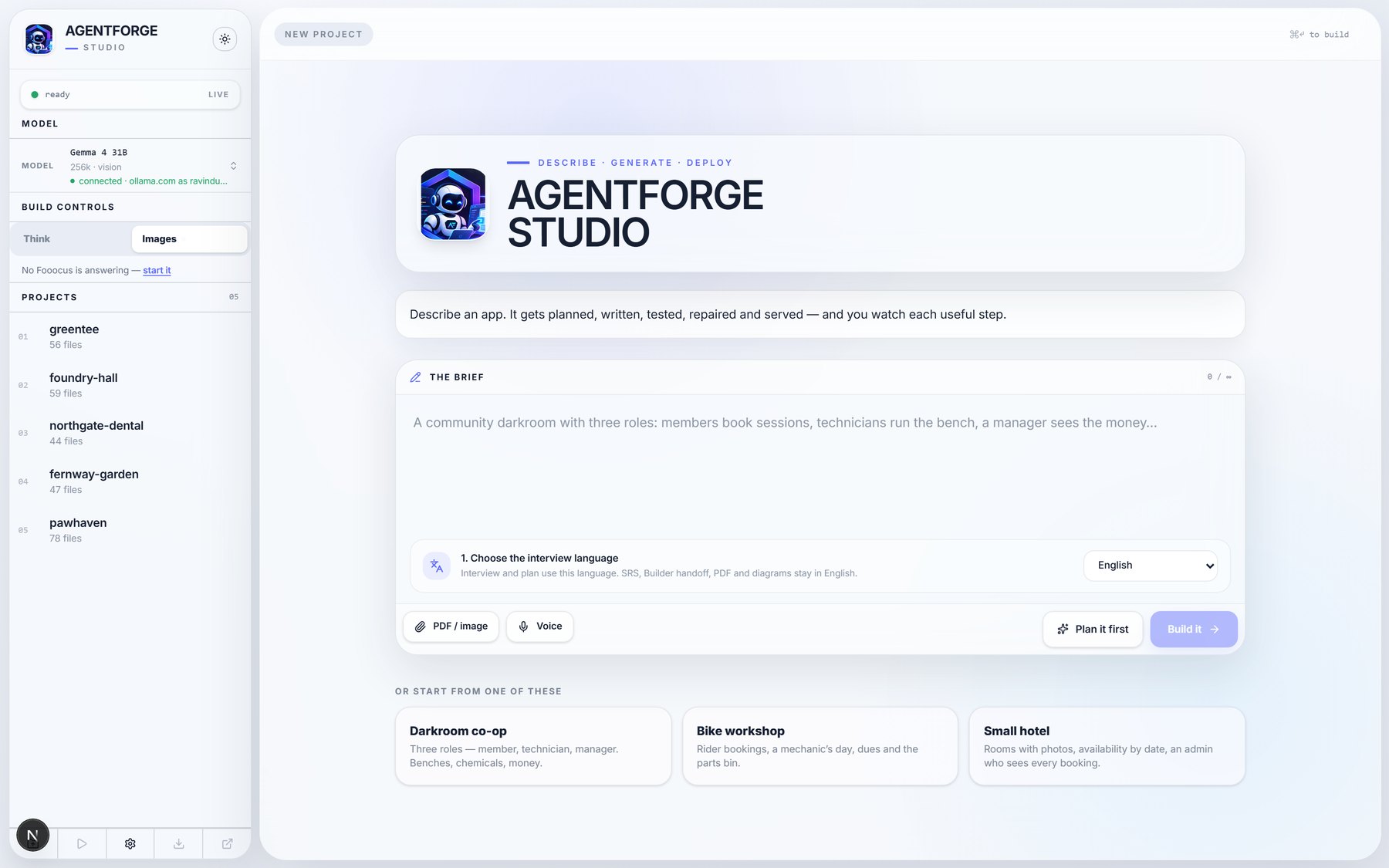Click the '256k · vision' model detail
This screenshot has height=868, width=1389.
click(96, 167)
